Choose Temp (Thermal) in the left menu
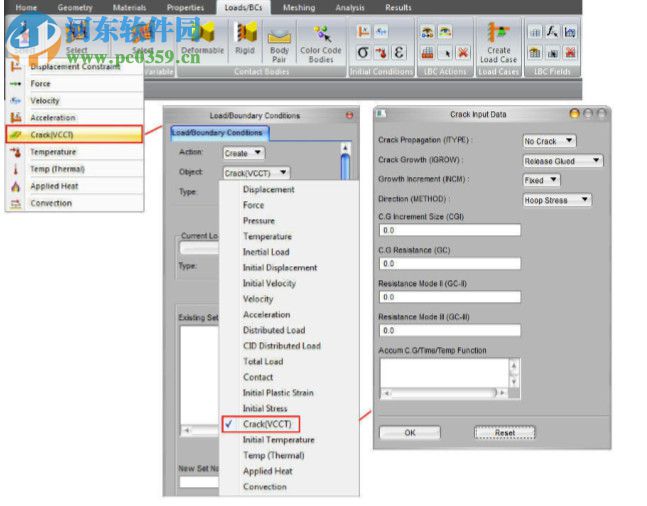 pos(74,169)
